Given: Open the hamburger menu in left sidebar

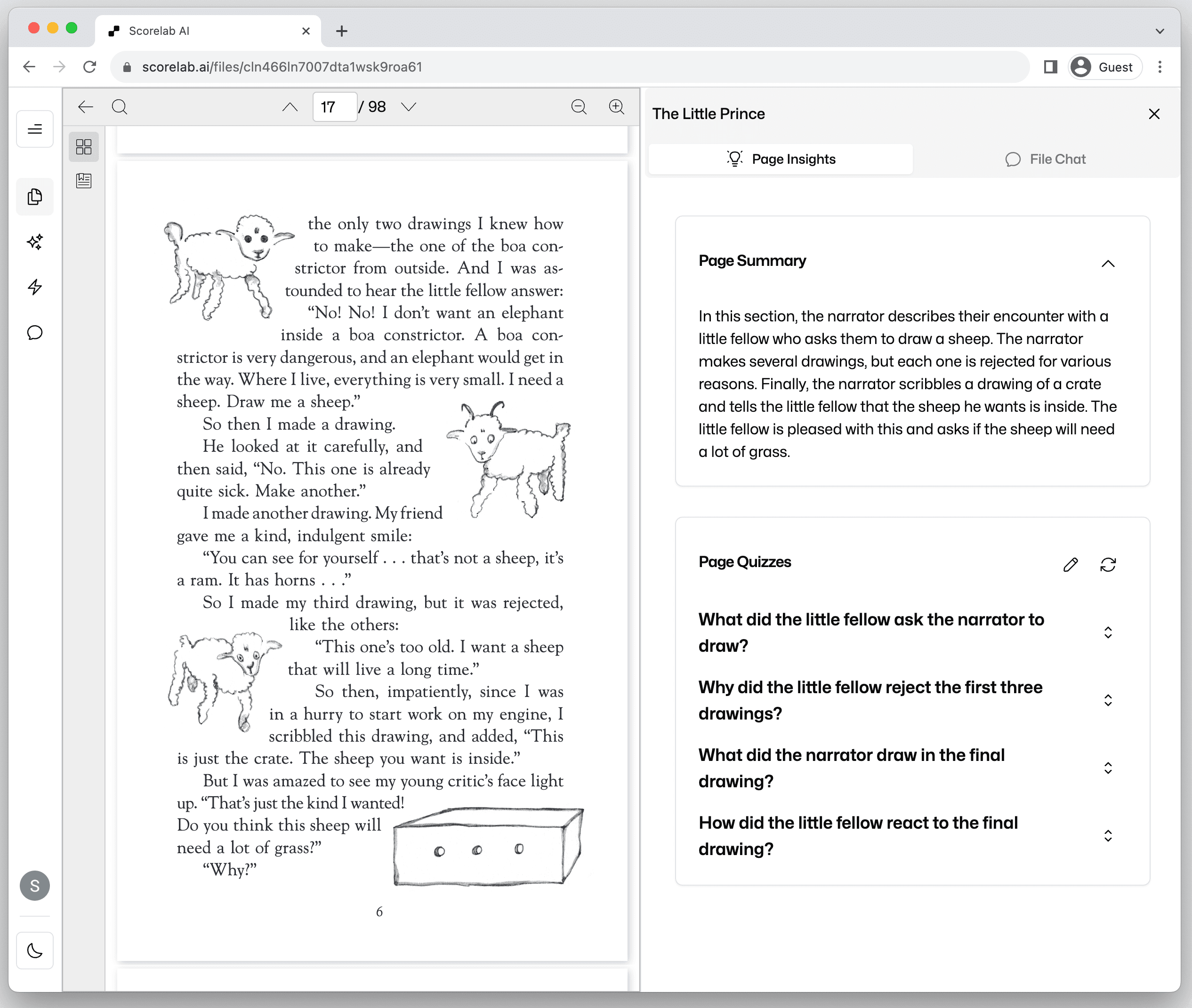Looking at the screenshot, I should (35, 129).
